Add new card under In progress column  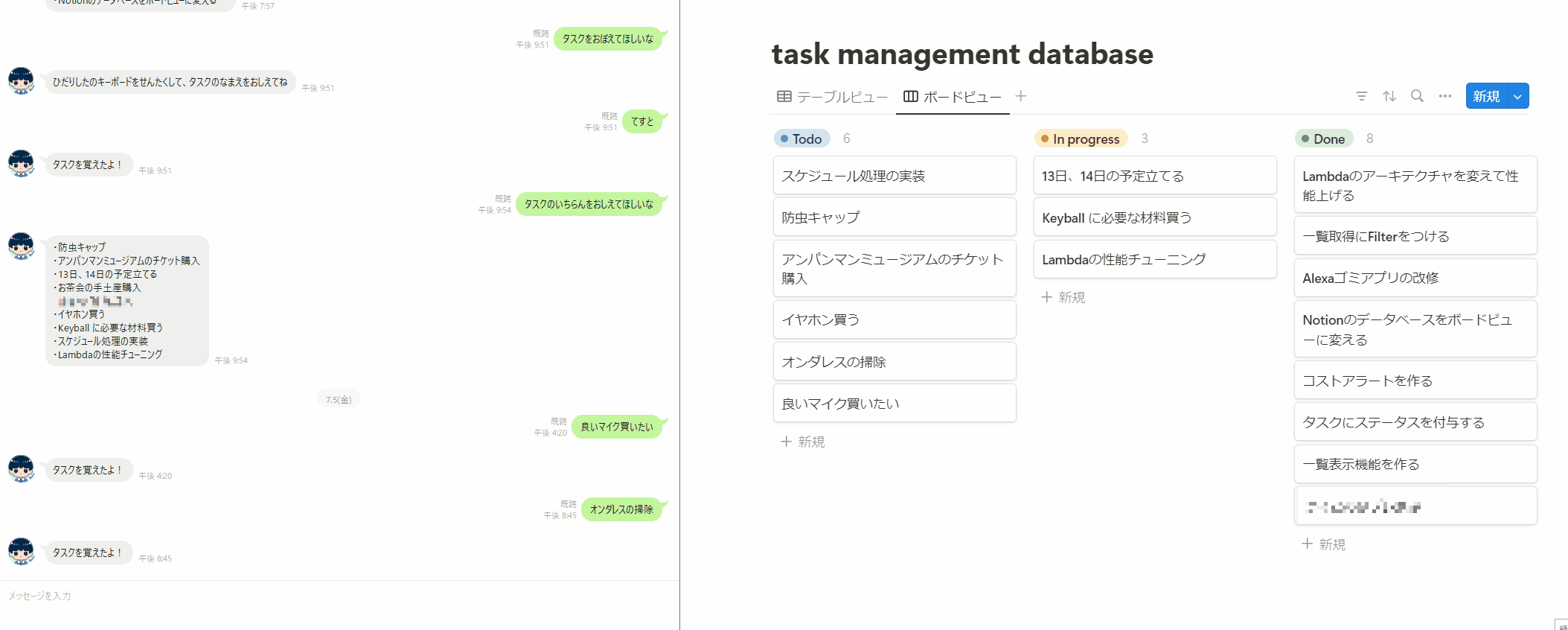point(1063,297)
